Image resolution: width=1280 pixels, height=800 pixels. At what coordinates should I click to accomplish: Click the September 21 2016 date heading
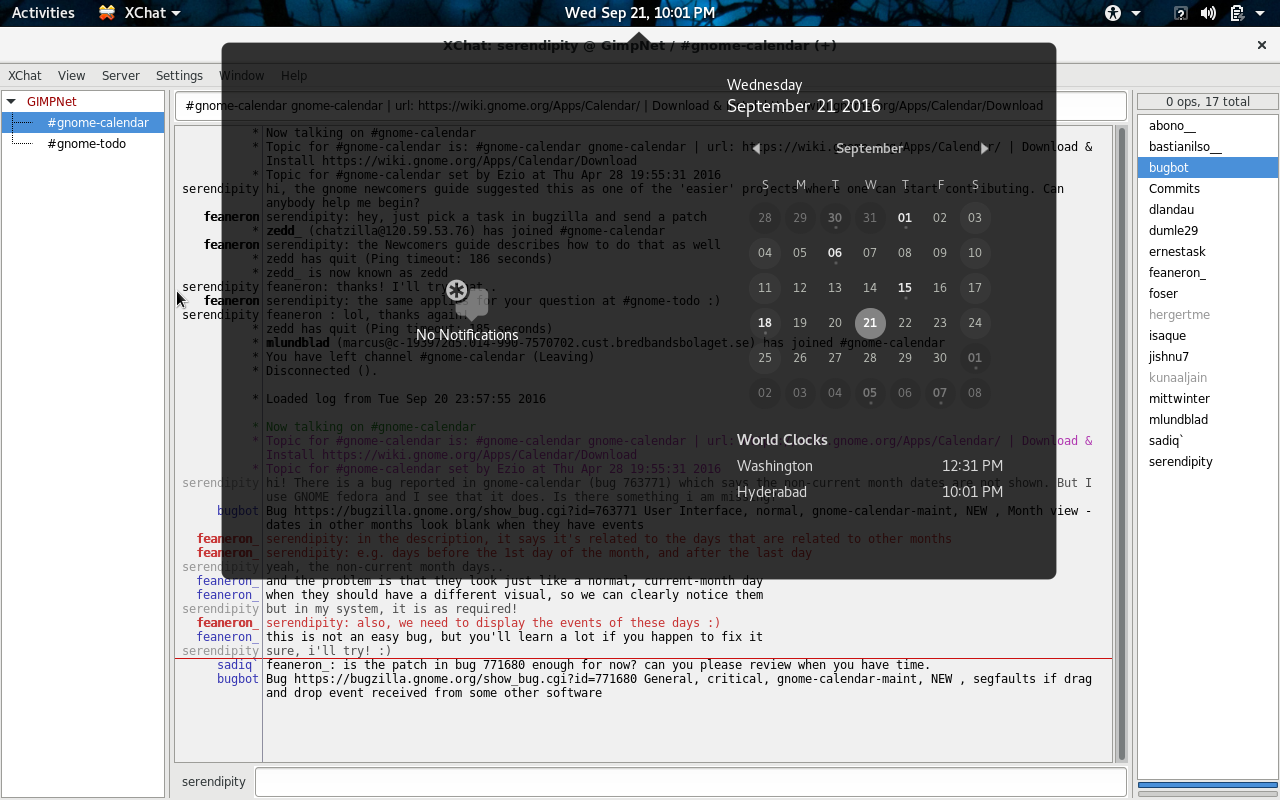803,106
